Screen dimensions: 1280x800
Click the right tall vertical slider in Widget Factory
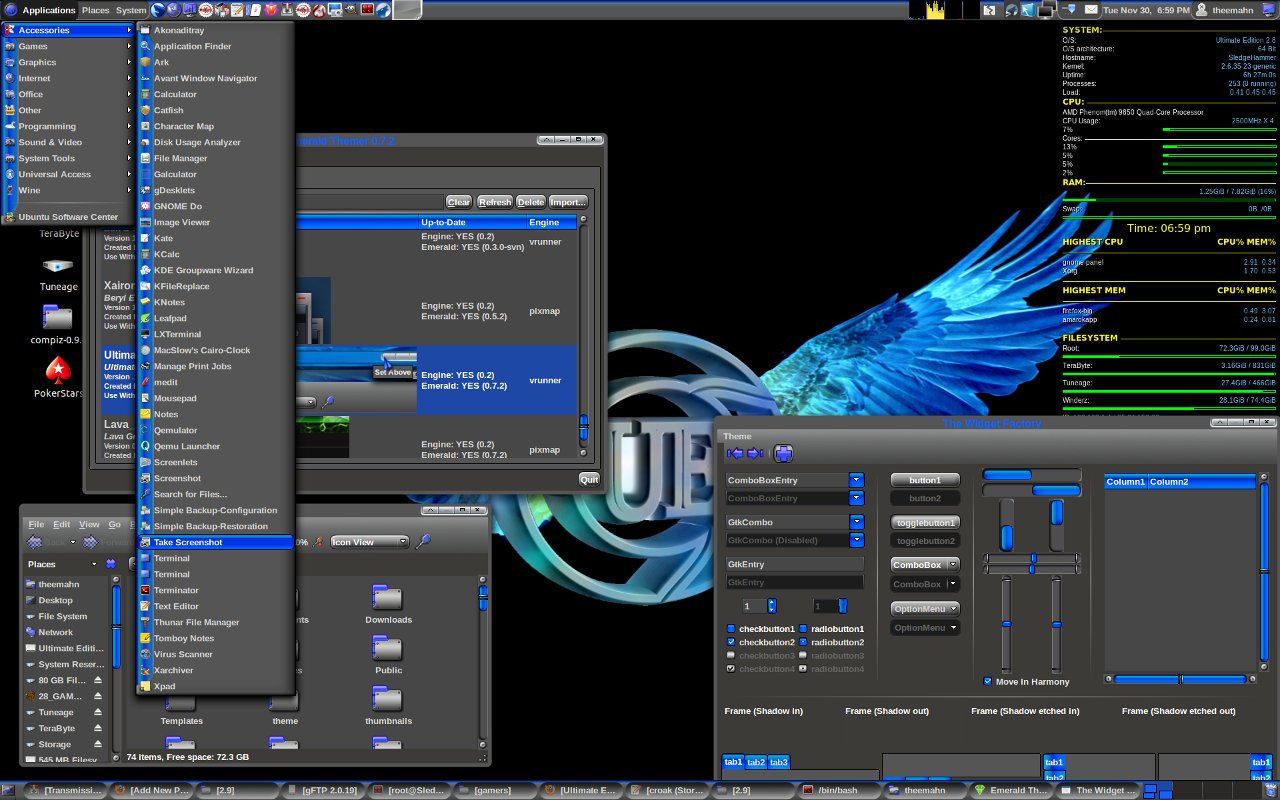(1056, 623)
